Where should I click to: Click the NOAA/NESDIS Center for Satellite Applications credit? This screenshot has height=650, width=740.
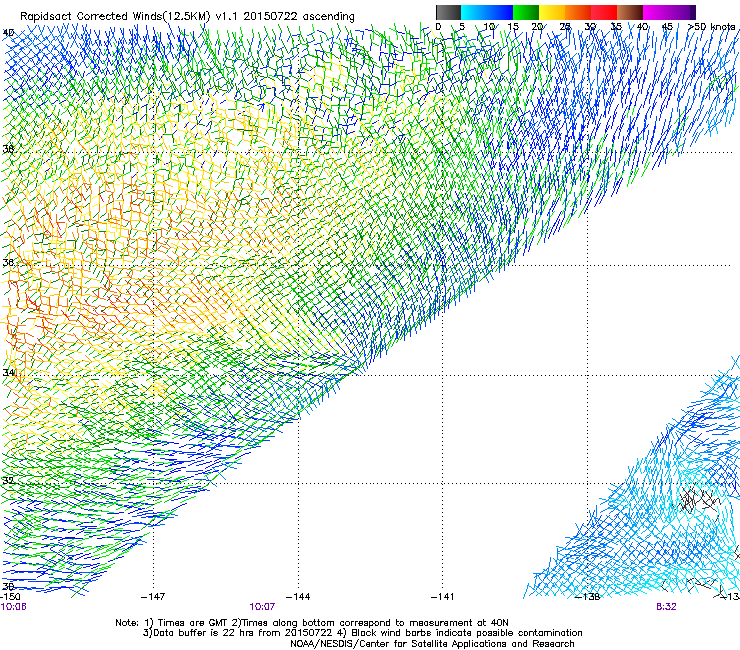[432, 644]
